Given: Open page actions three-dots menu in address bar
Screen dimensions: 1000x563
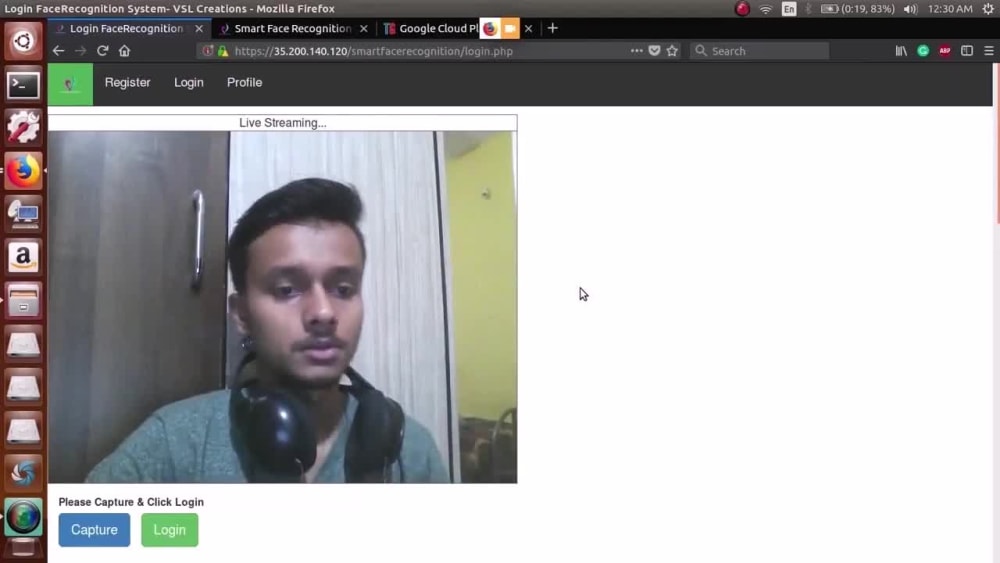Looking at the screenshot, I should point(636,51).
